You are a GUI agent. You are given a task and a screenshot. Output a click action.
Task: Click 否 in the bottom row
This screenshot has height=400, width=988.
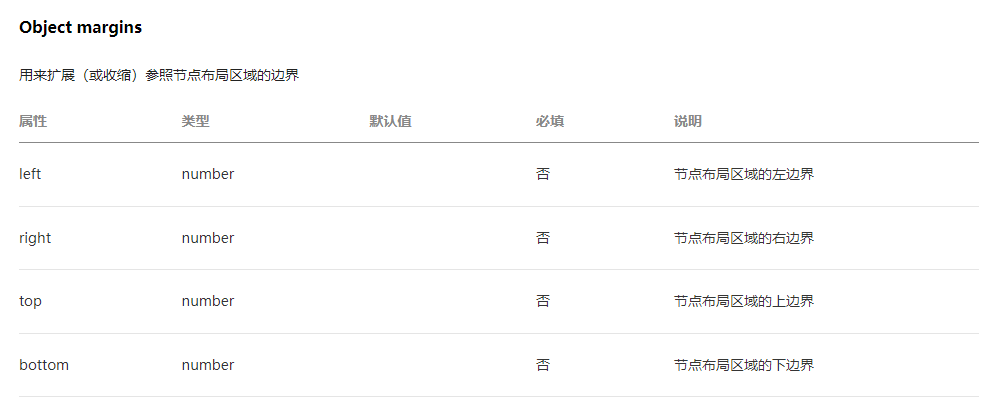(x=543, y=365)
